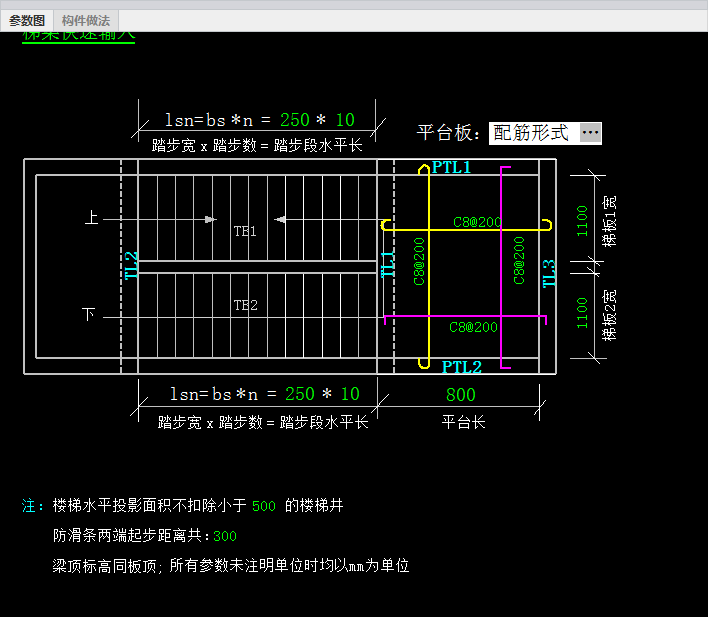
Task: Click the 上 direction label
Action: pos(91,217)
